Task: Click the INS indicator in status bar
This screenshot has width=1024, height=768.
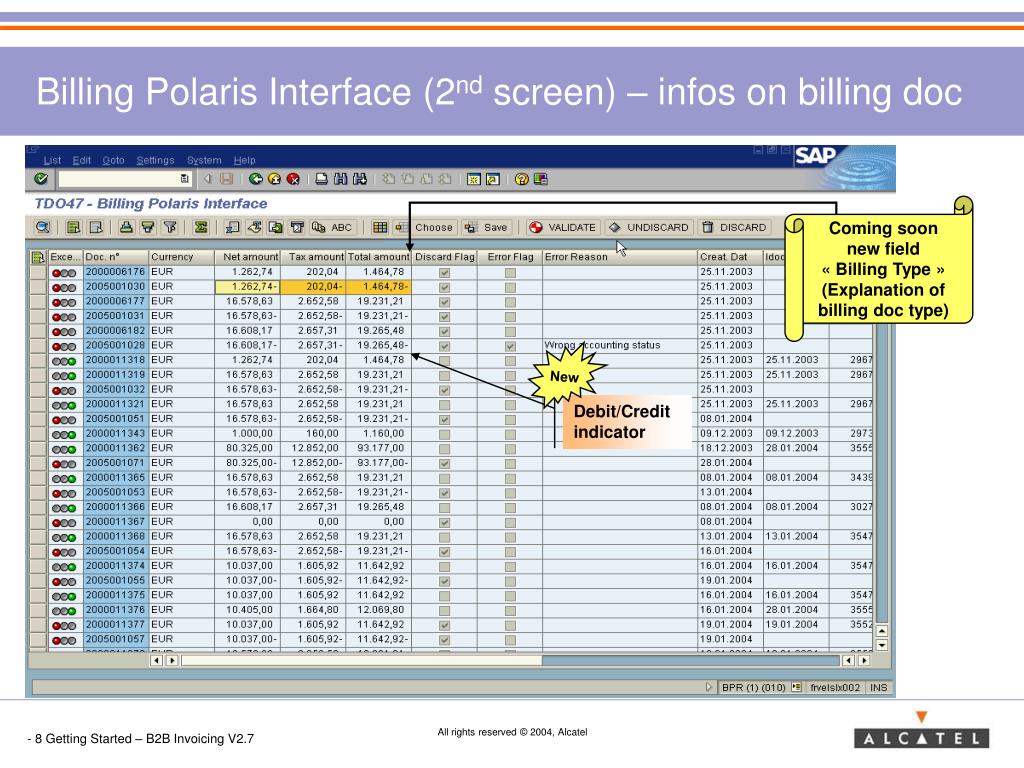Action: pos(878,687)
